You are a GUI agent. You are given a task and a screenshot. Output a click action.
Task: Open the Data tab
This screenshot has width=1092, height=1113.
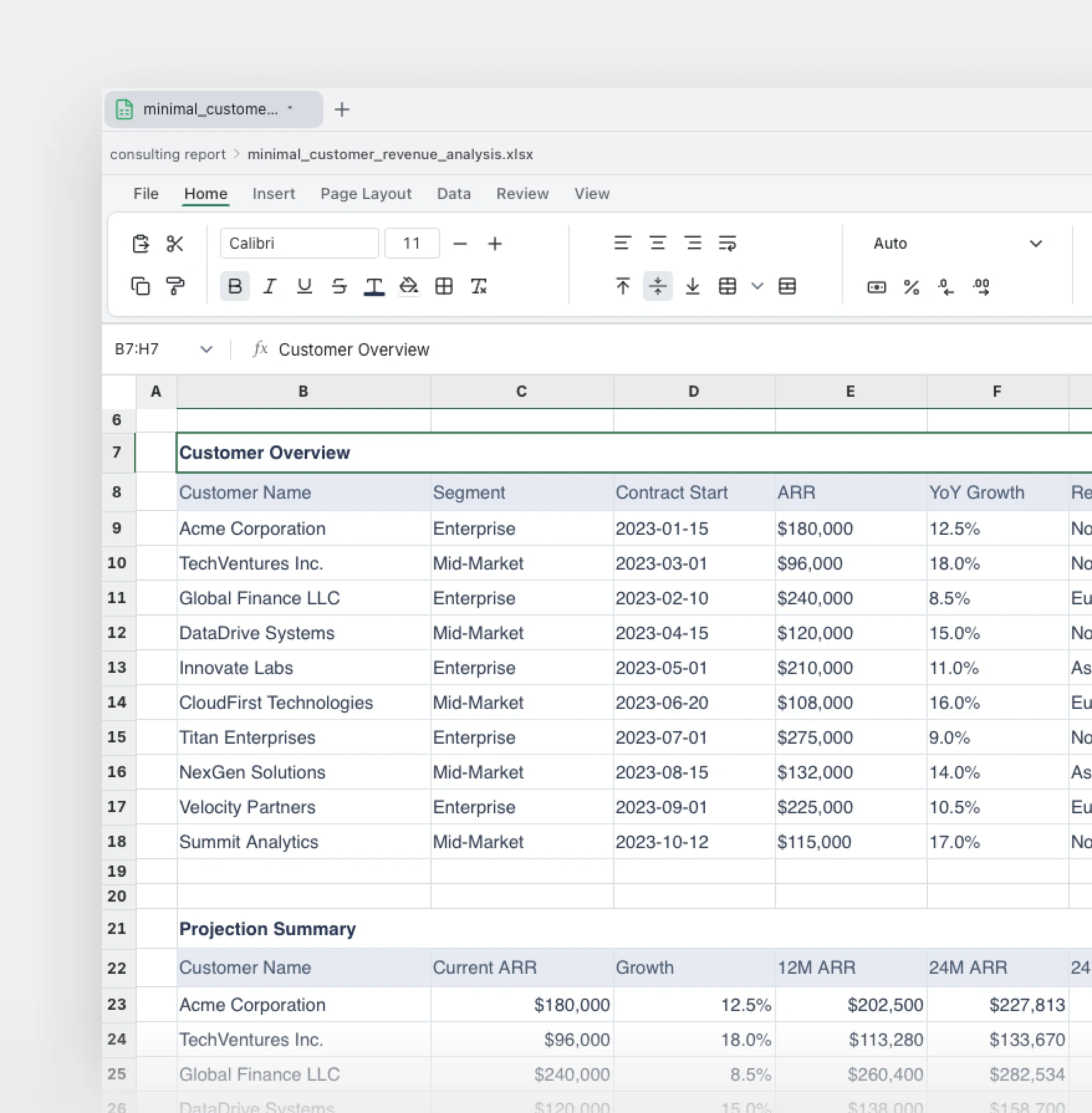(454, 193)
